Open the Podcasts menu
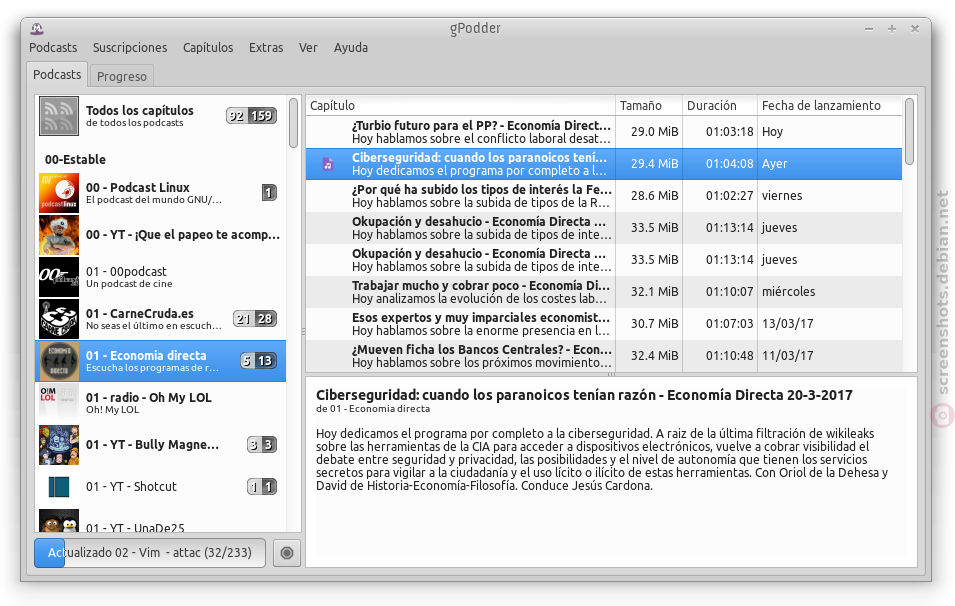Viewport: 955px width, 606px height. [53, 48]
